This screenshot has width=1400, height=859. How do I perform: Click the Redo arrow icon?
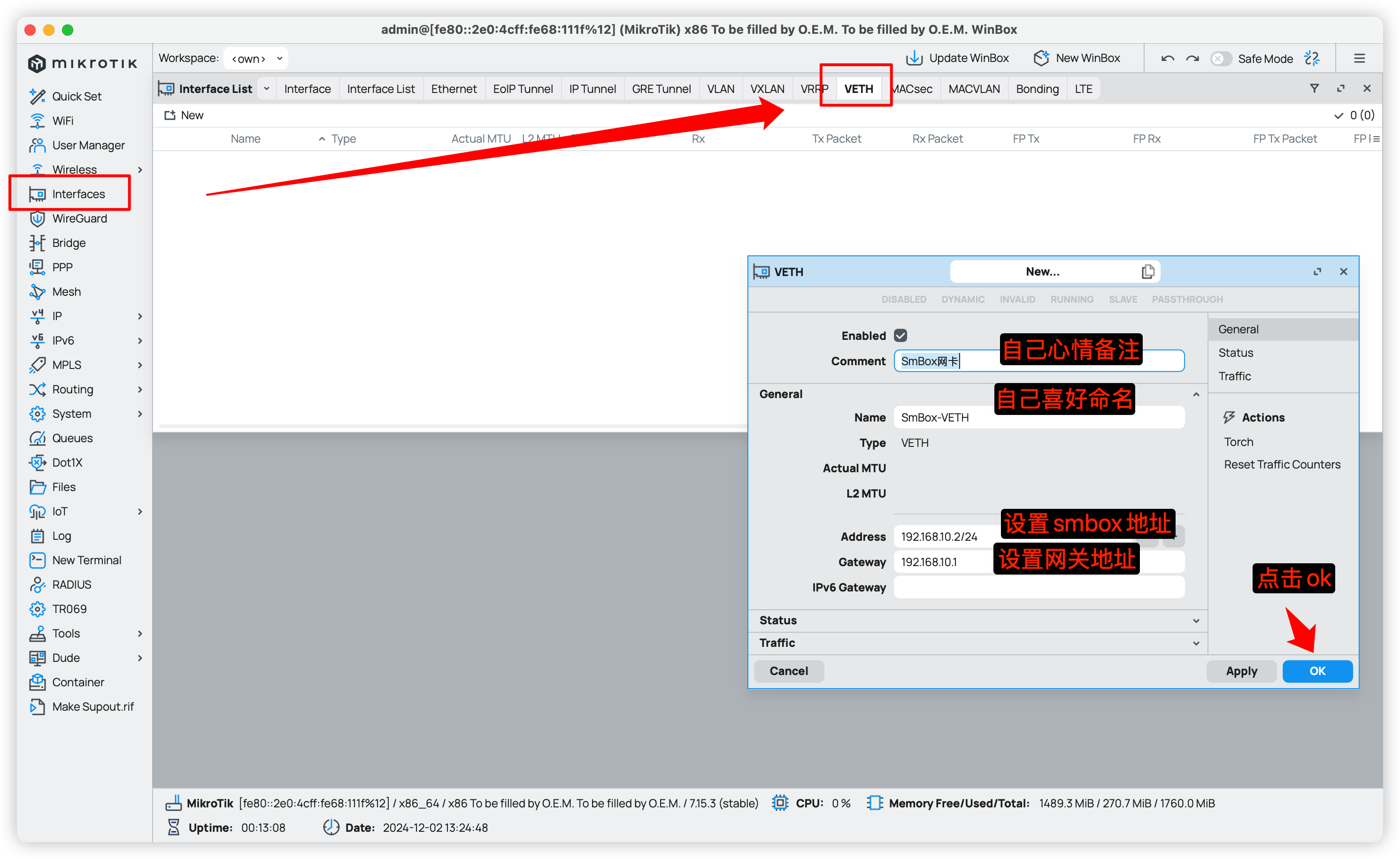1192,59
